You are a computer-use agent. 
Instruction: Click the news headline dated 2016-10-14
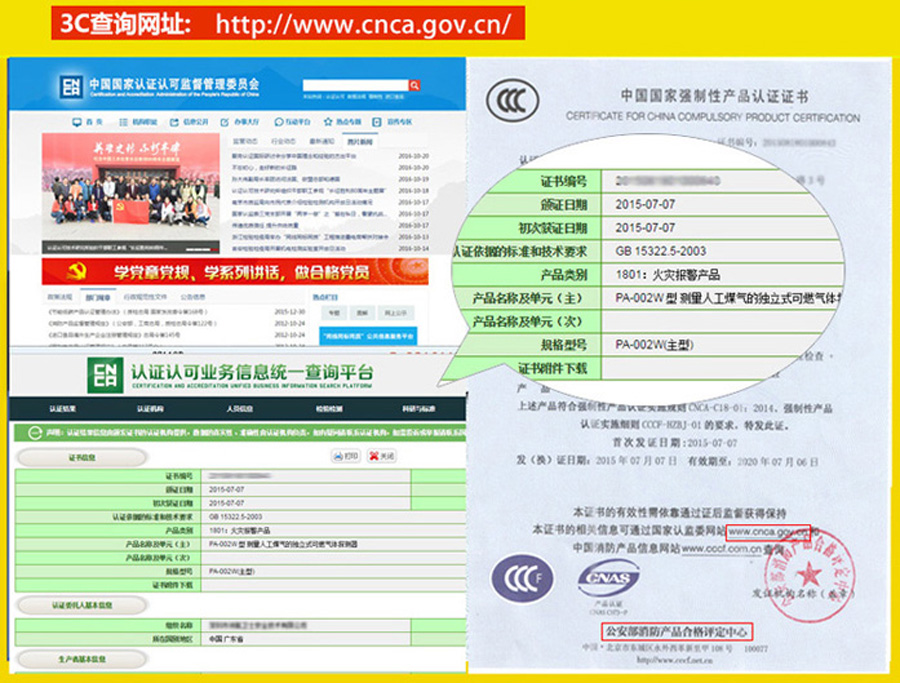point(289,249)
